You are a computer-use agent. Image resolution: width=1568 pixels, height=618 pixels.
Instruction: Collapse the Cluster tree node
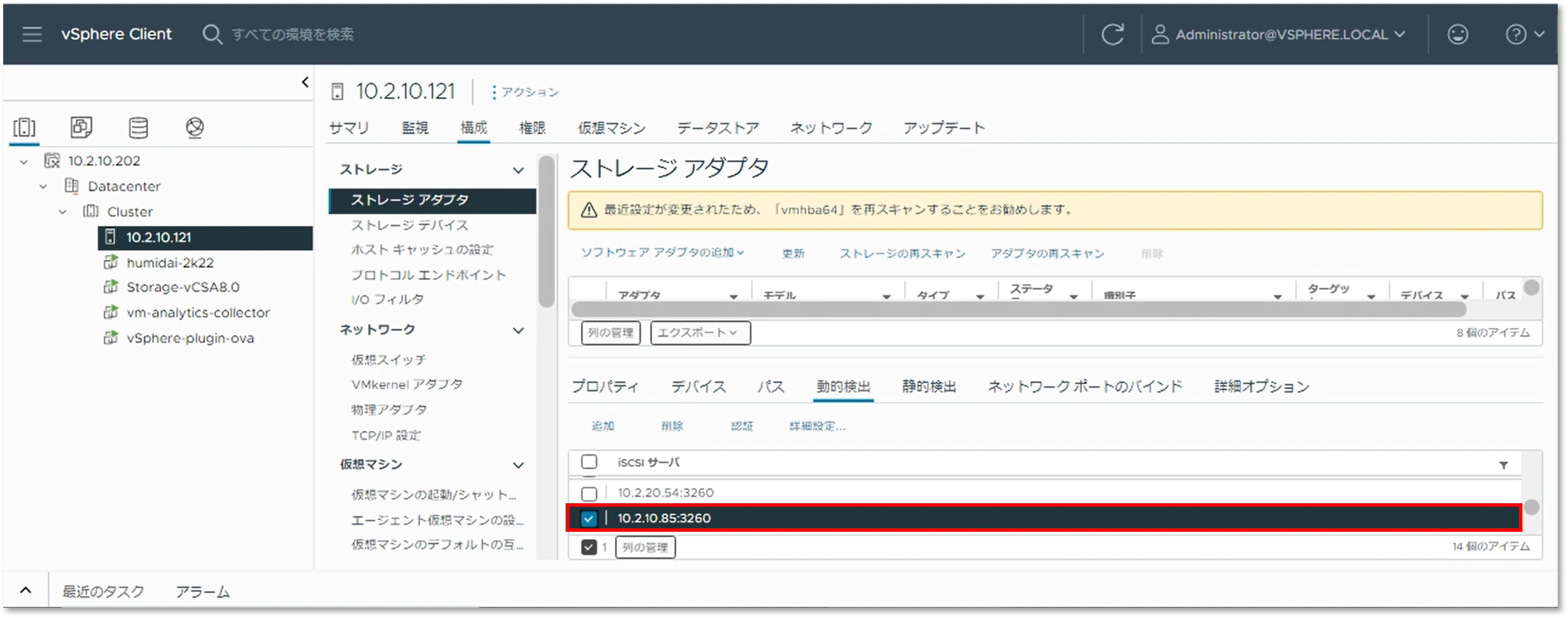click(x=63, y=212)
